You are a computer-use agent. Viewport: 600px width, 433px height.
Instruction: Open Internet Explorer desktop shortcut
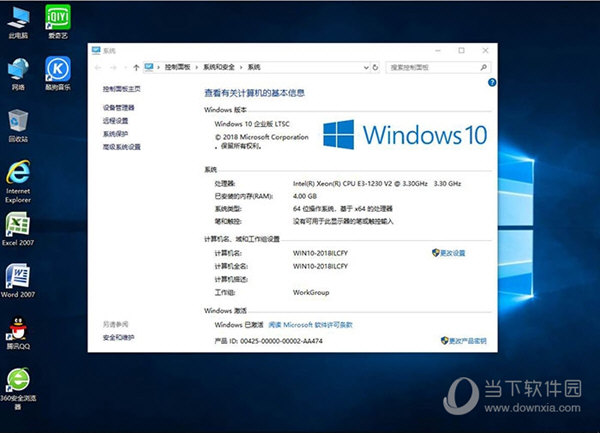pos(18,182)
